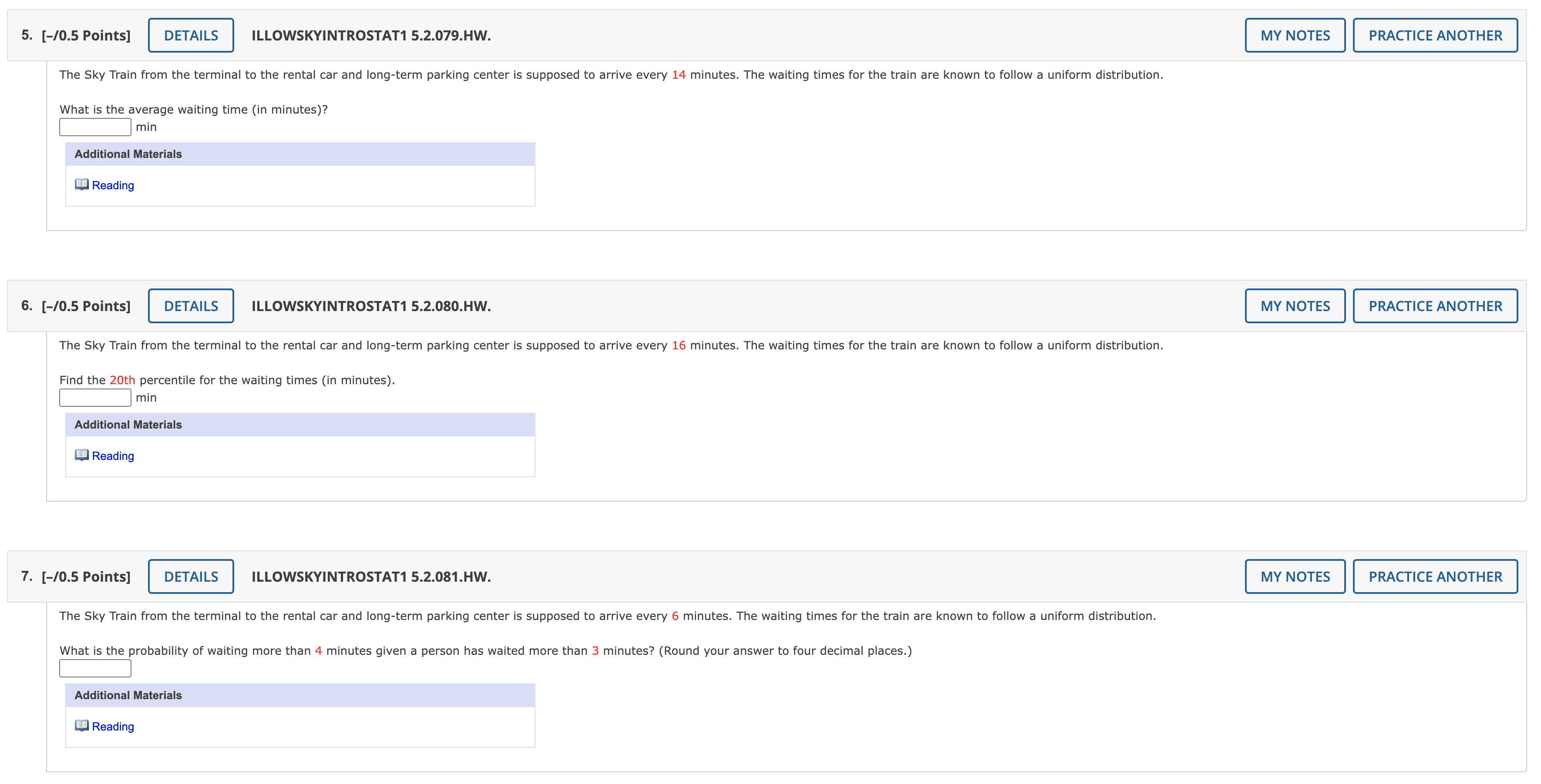Show DETAILS for question 5

(191, 35)
